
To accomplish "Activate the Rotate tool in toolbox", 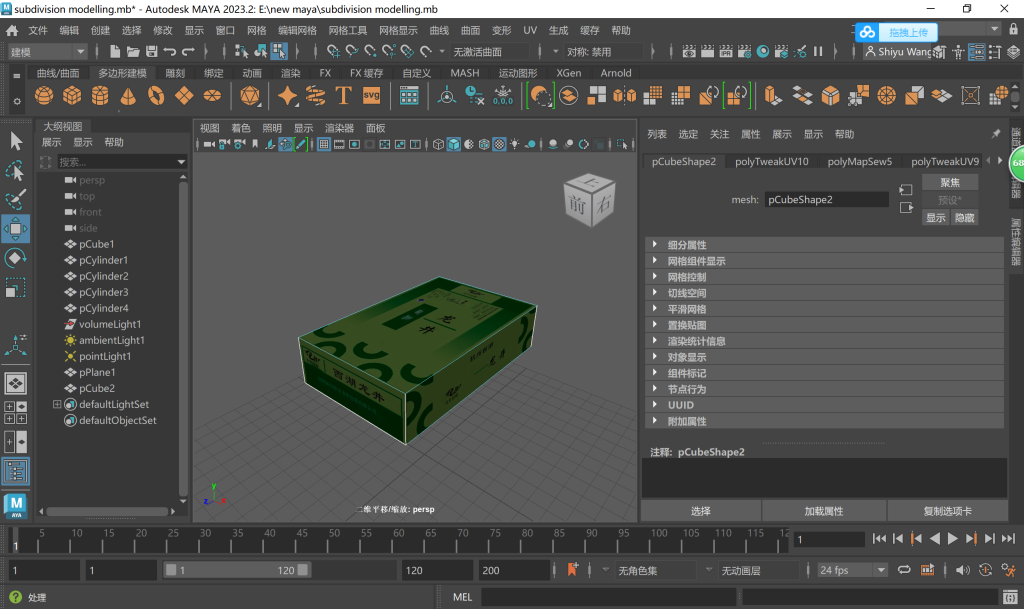I will (x=16, y=258).
